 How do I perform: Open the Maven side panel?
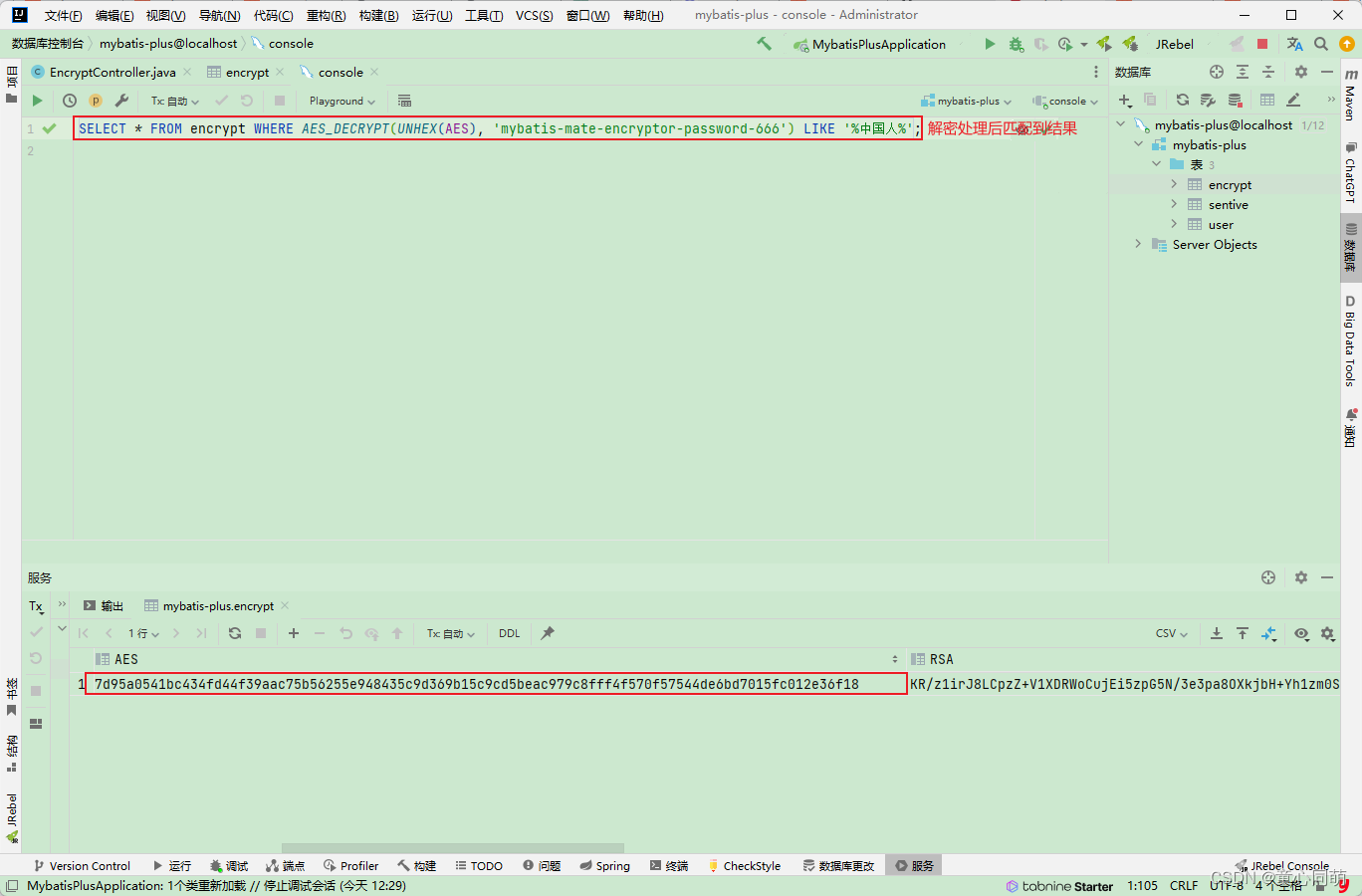(x=1351, y=96)
